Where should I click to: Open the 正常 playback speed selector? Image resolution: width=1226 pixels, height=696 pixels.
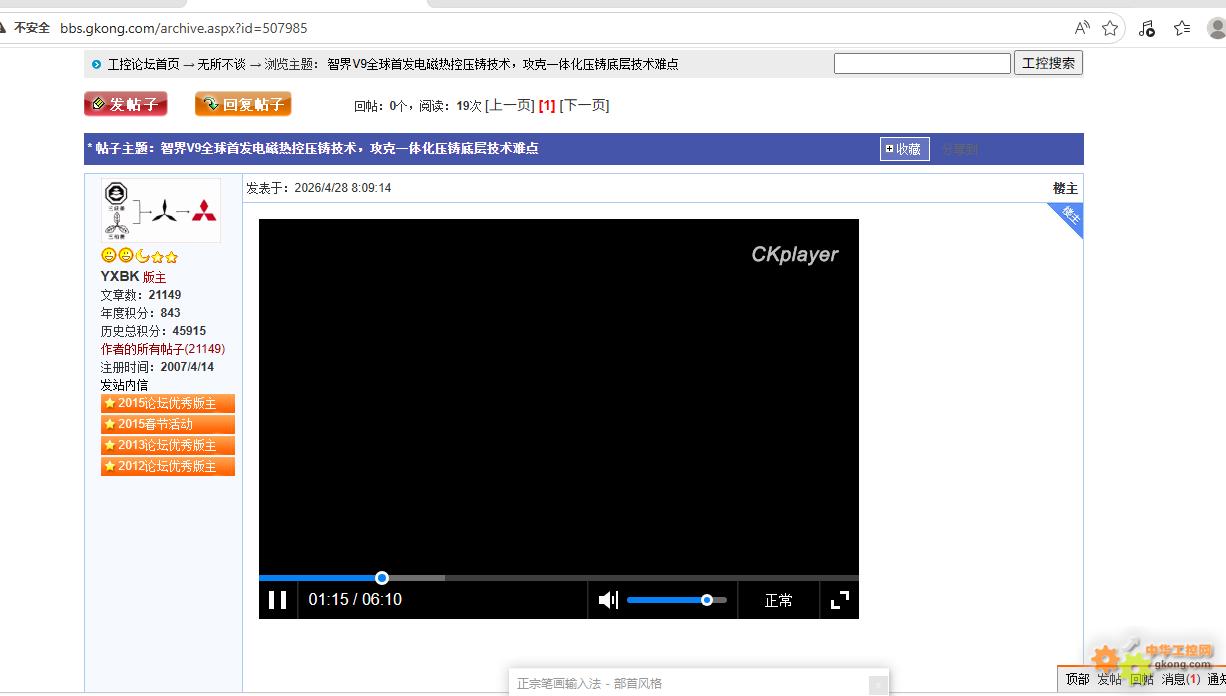tap(778, 600)
